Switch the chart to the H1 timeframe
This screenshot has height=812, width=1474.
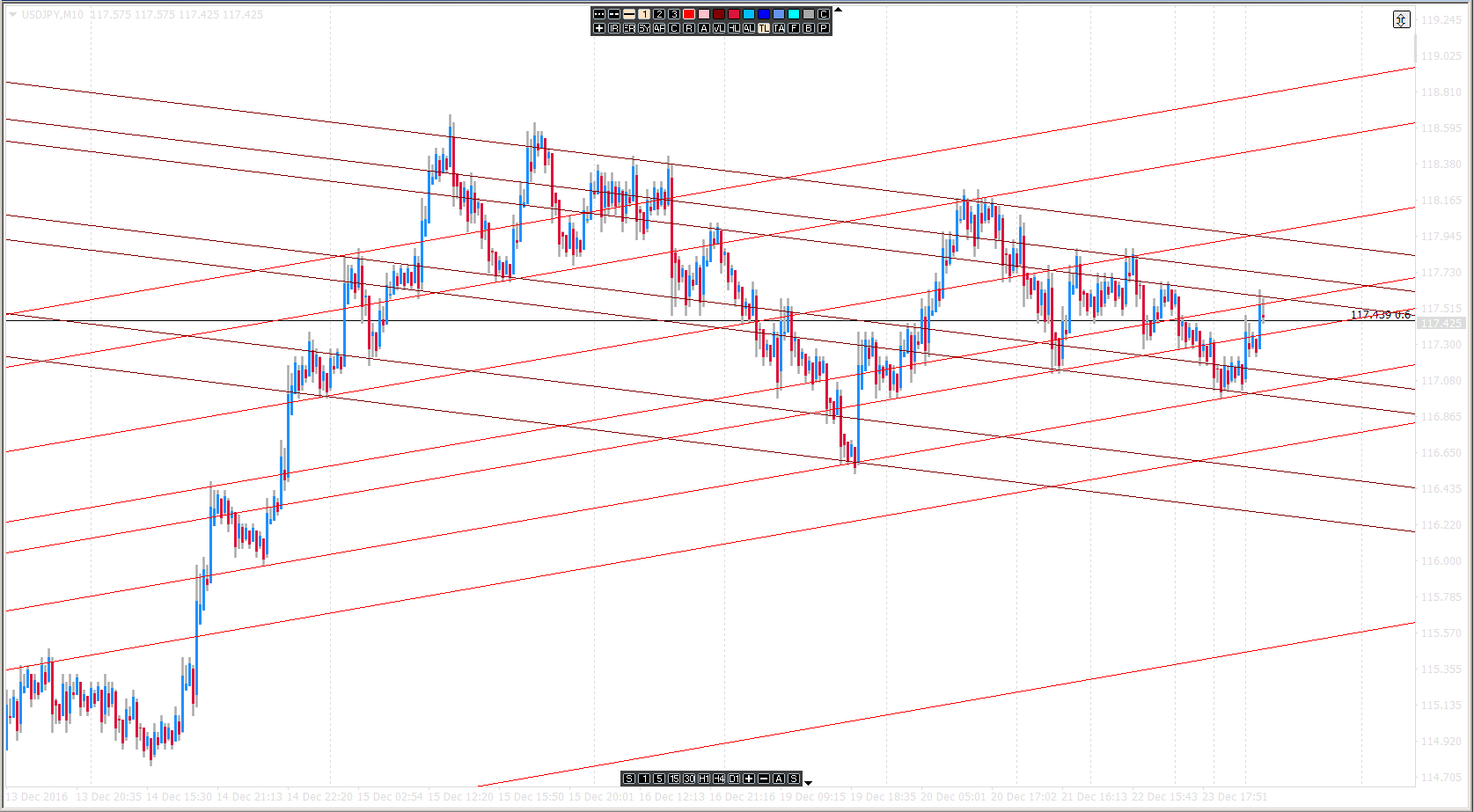(x=704, y=779)
